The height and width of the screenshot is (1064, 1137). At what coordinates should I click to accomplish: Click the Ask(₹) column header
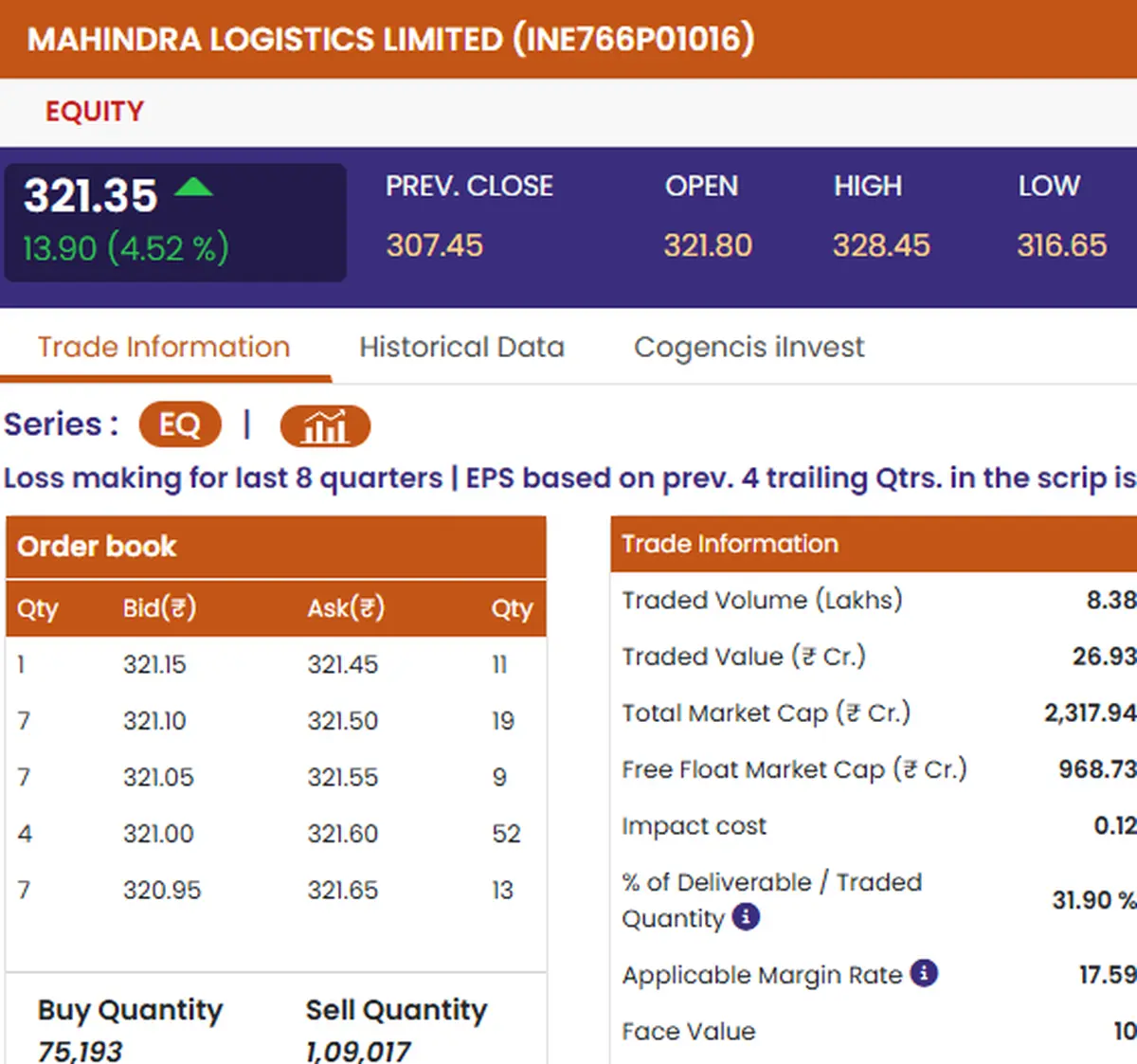pyautogui.click(x=346, y=608)
